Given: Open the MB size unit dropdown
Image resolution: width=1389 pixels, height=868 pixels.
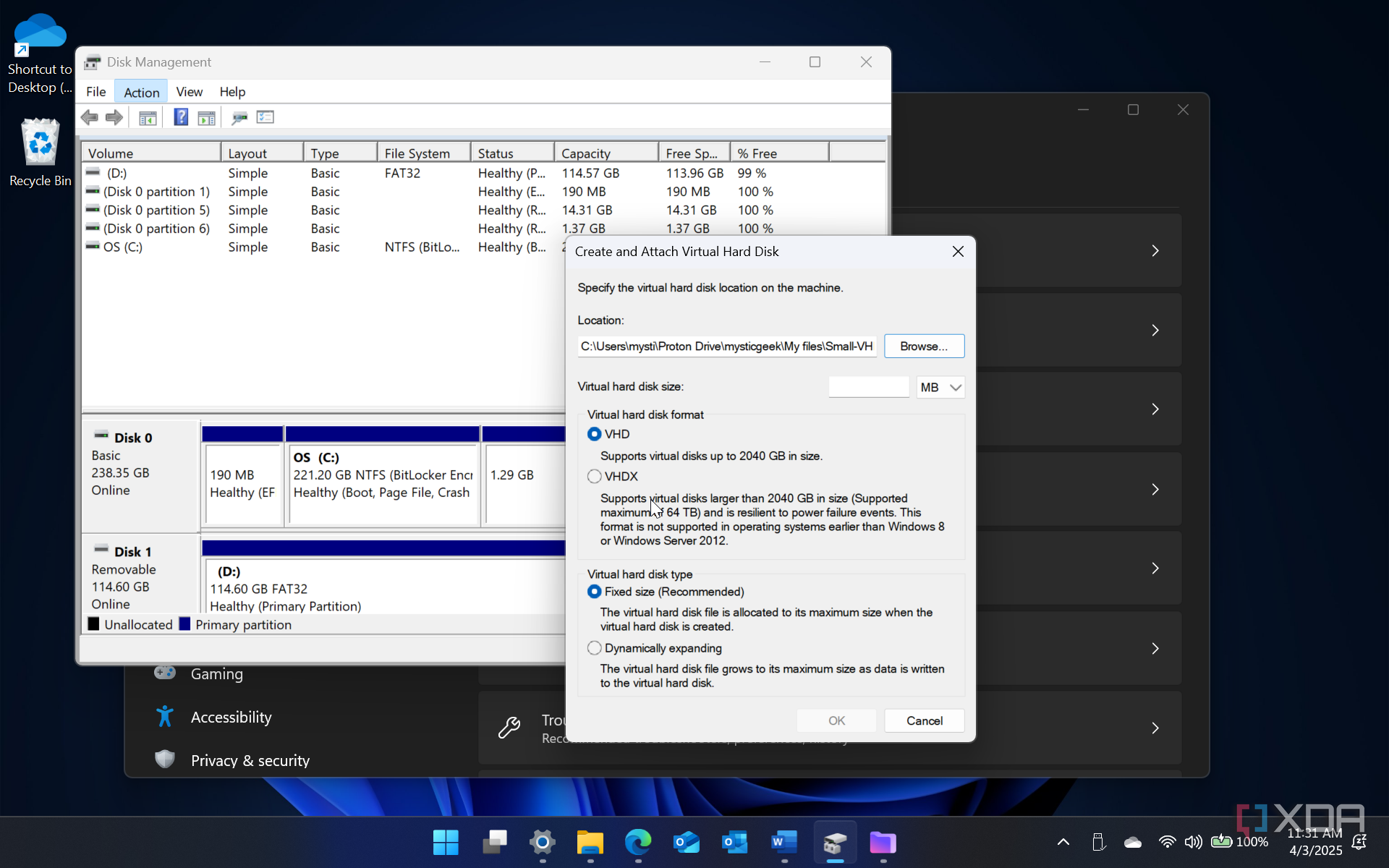Looking at the screenshot, I should [940, 388].
